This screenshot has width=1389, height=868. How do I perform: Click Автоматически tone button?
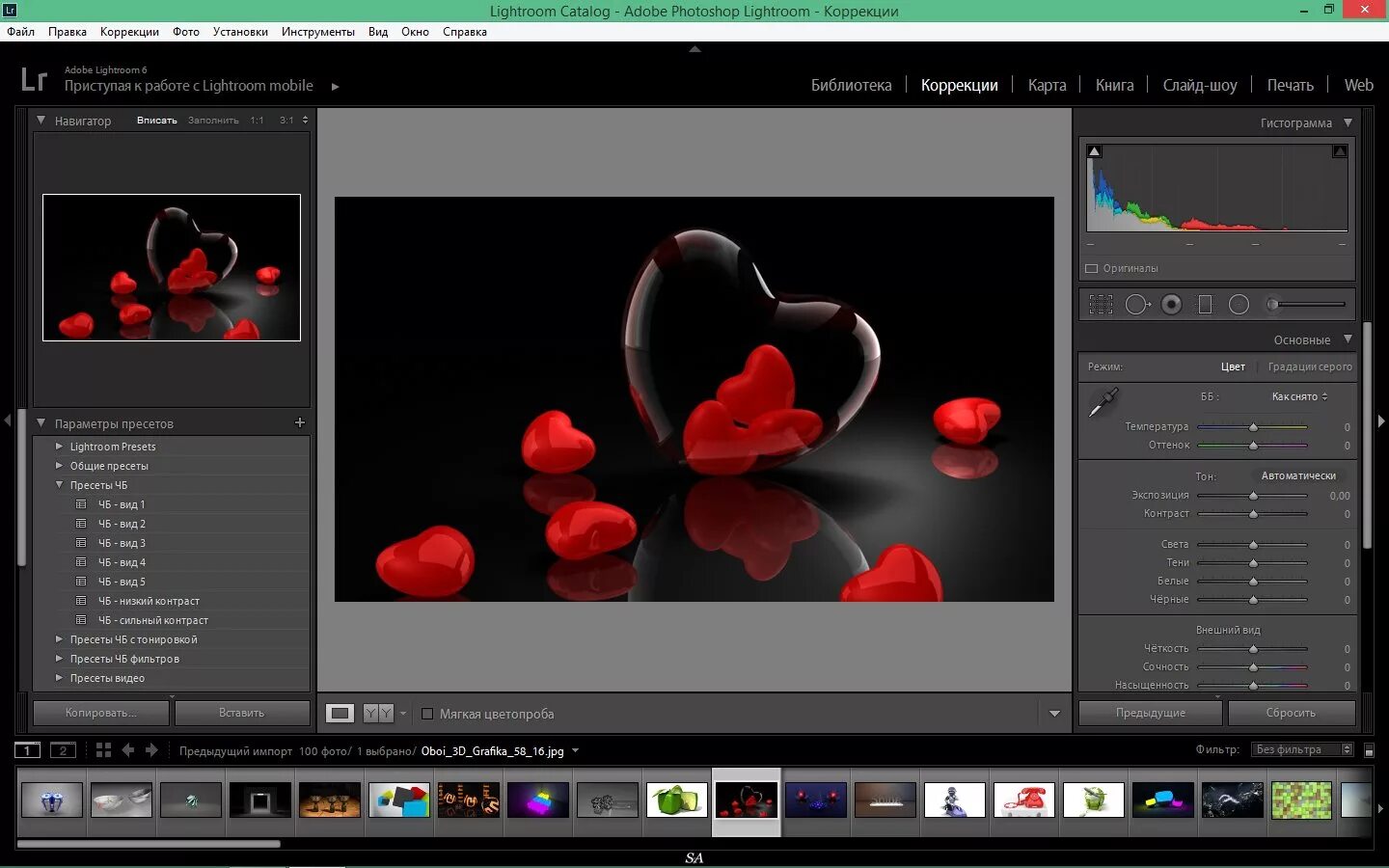(x=1298, y=475)
